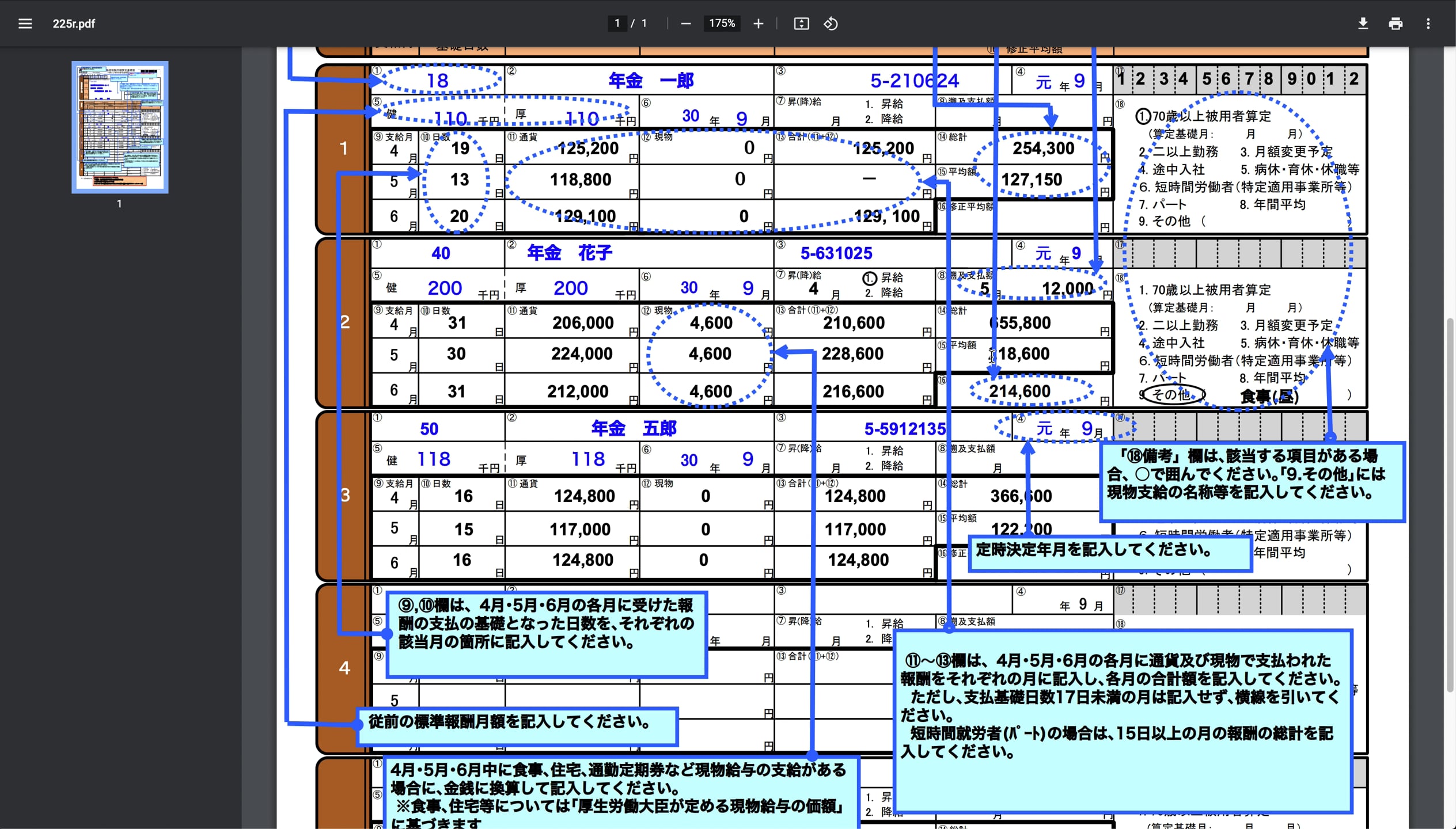This screenshot has height=829, width=1456.
Task: Click the page number input showing 1
Action: coord(616,24)
